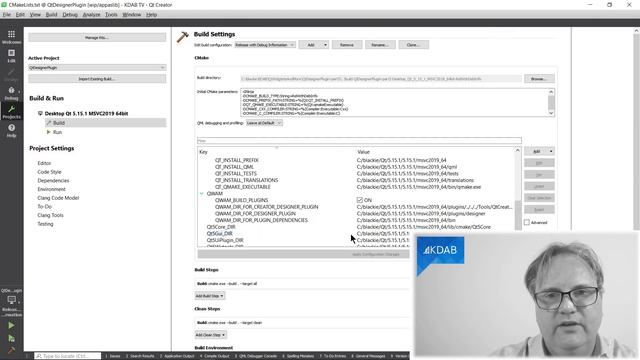This screenshot has height=360, width=640.
Task: Open the To-Do project settings
Action: (44, 207)
